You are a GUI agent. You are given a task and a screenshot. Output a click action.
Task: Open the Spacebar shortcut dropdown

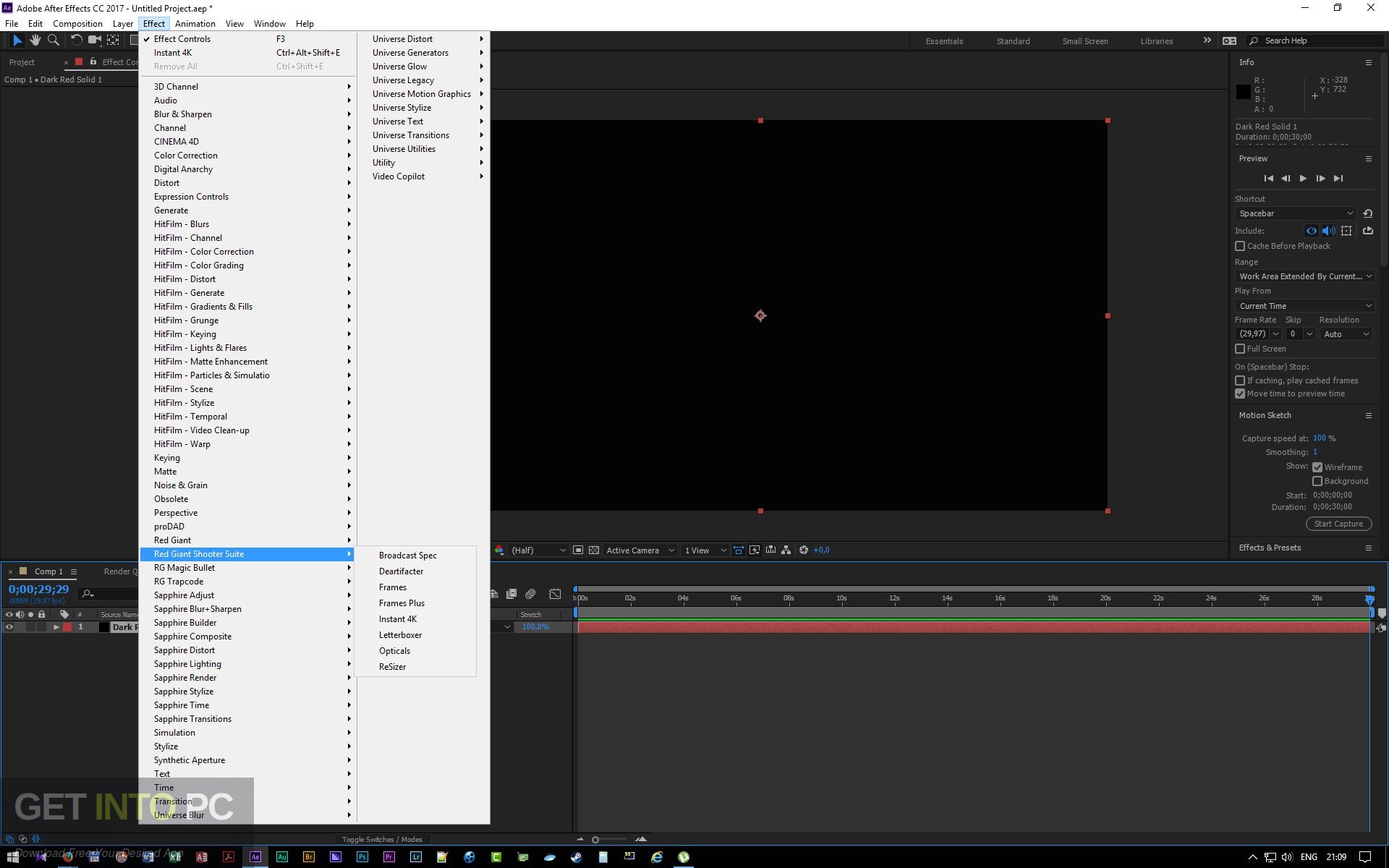coord(1295,213)
